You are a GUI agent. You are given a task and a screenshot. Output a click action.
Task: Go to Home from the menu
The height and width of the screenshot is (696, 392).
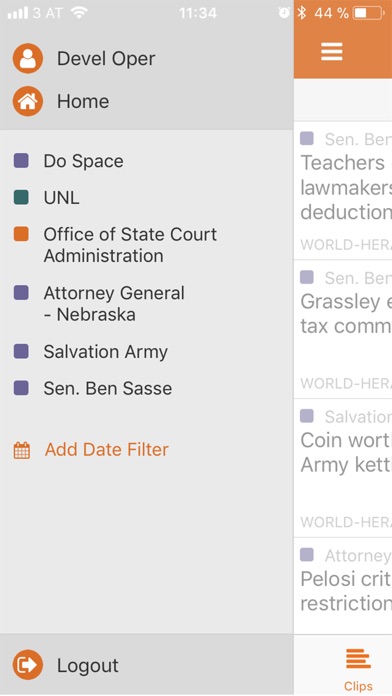pyautogui.click(x=83, y=102)
